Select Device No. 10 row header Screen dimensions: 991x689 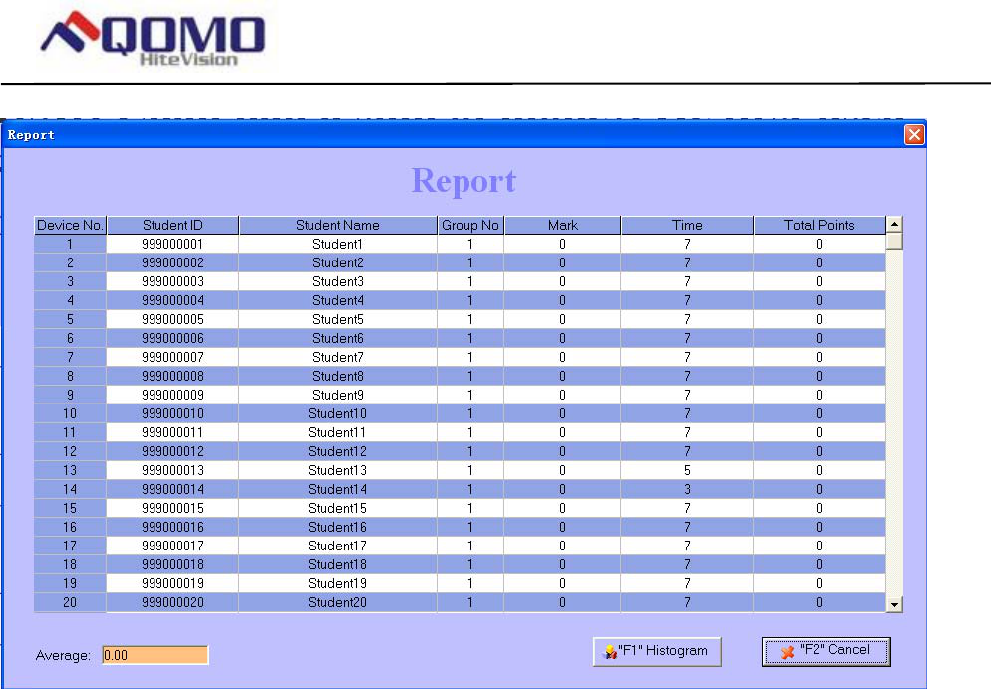coord(70,413)
